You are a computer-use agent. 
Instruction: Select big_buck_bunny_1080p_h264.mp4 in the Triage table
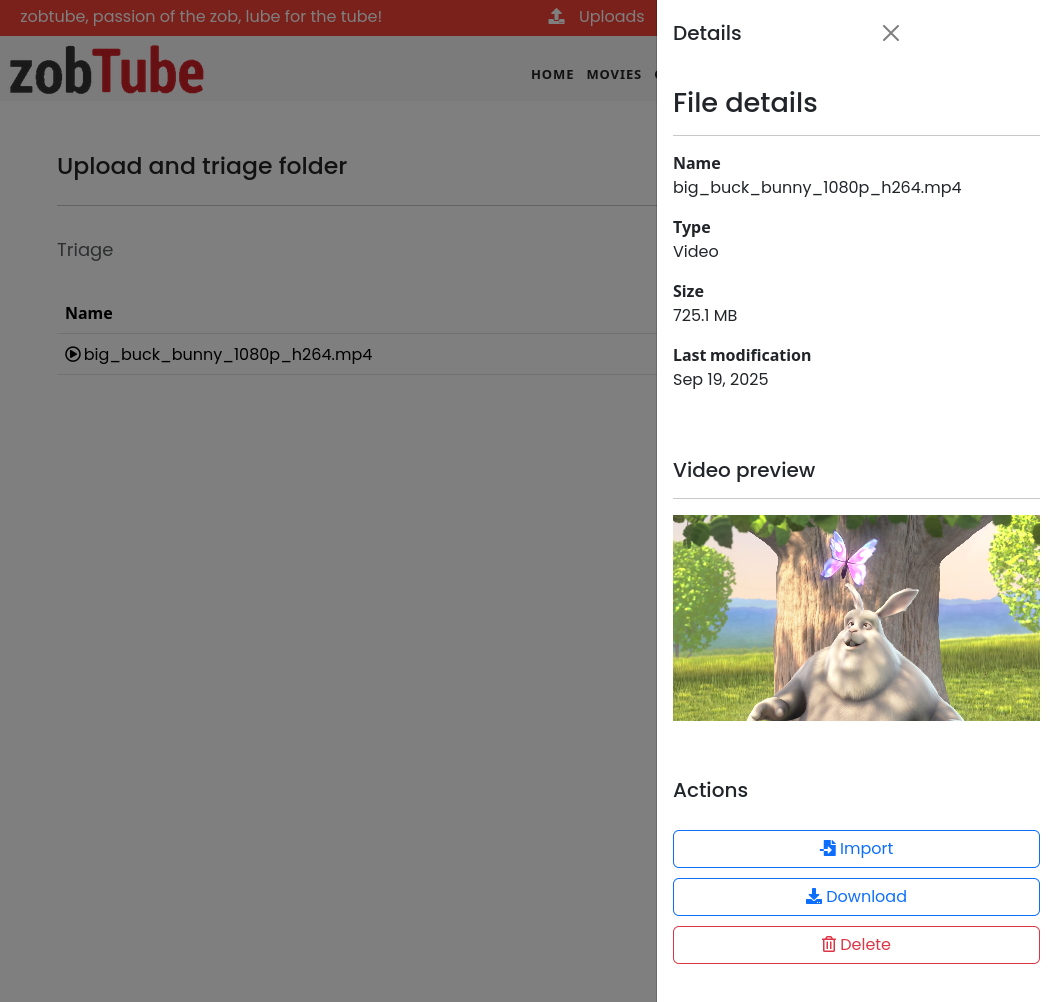click(x=228, y=354)
